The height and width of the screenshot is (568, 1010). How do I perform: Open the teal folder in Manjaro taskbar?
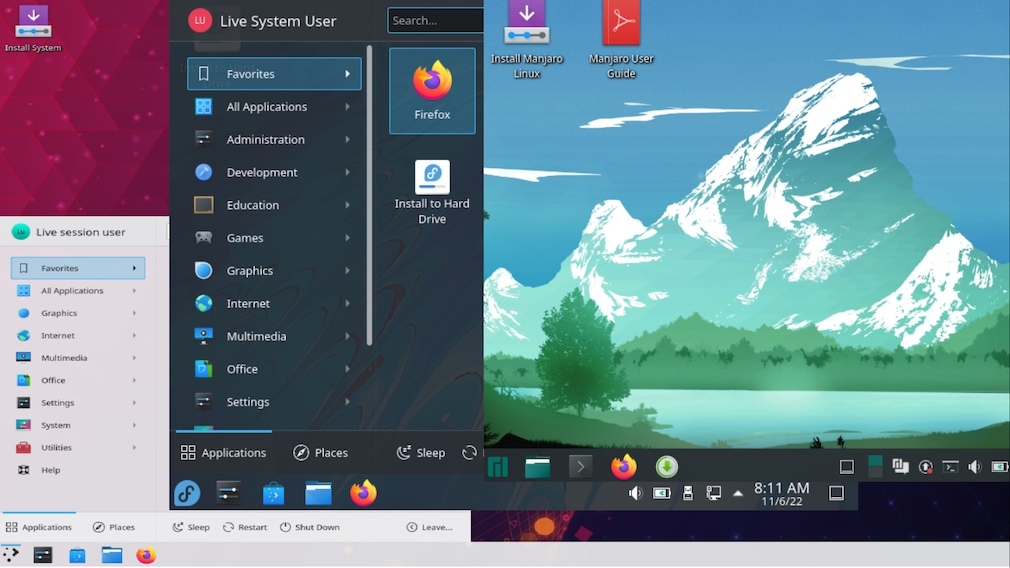pos(537,467)
